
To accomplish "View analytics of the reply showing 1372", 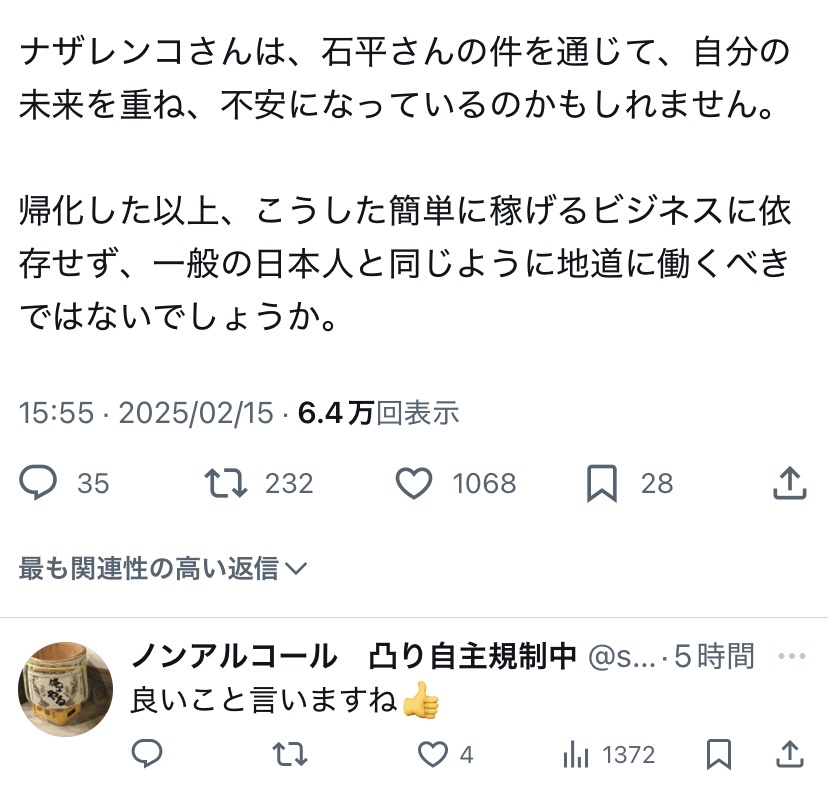I will click(x=577, y=754).
